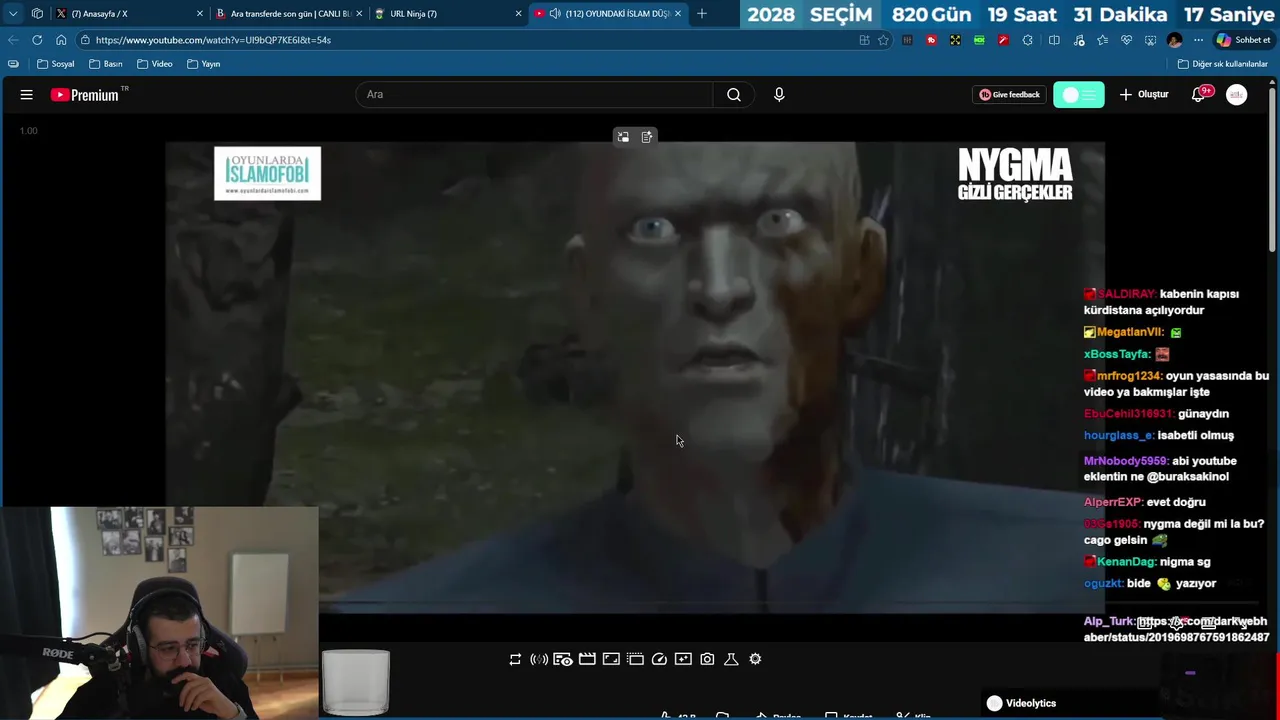Click the page vertical scrollbar

click(1274, 170)
